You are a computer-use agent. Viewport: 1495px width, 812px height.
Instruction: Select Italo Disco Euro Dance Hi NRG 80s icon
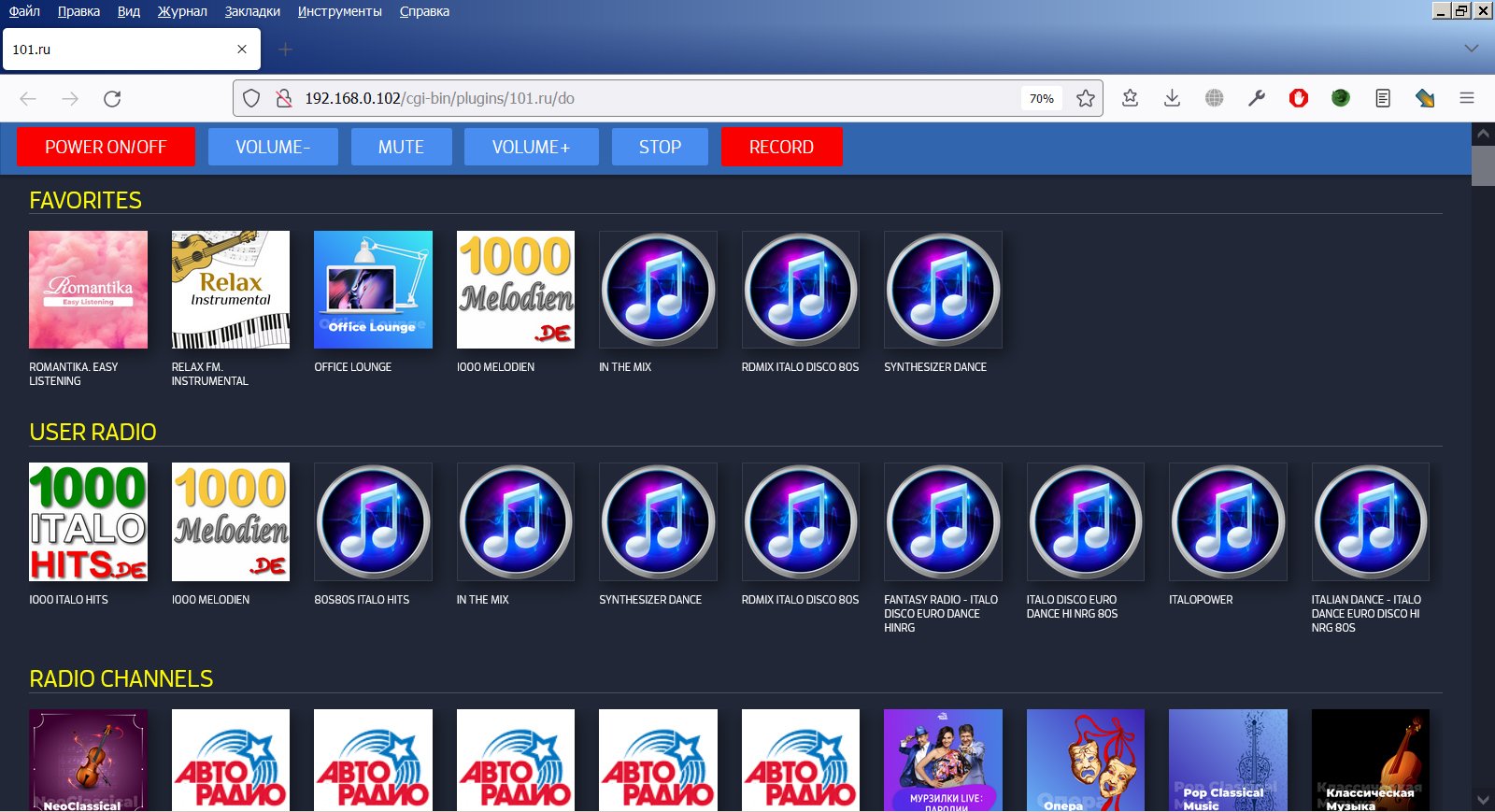(1086, 521)
